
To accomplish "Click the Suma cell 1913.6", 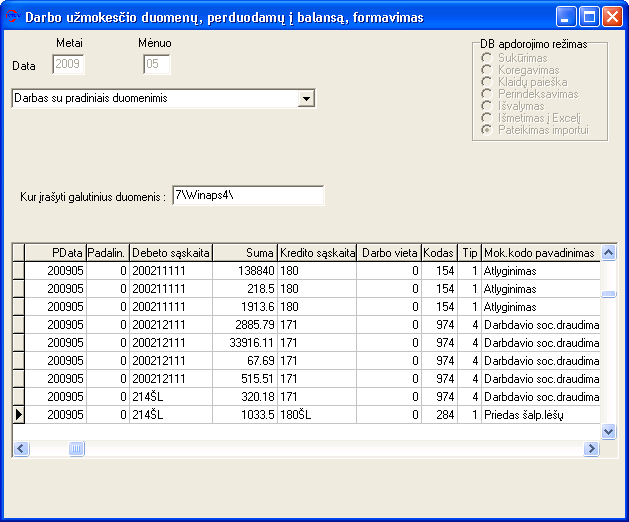I will point(245,307).
